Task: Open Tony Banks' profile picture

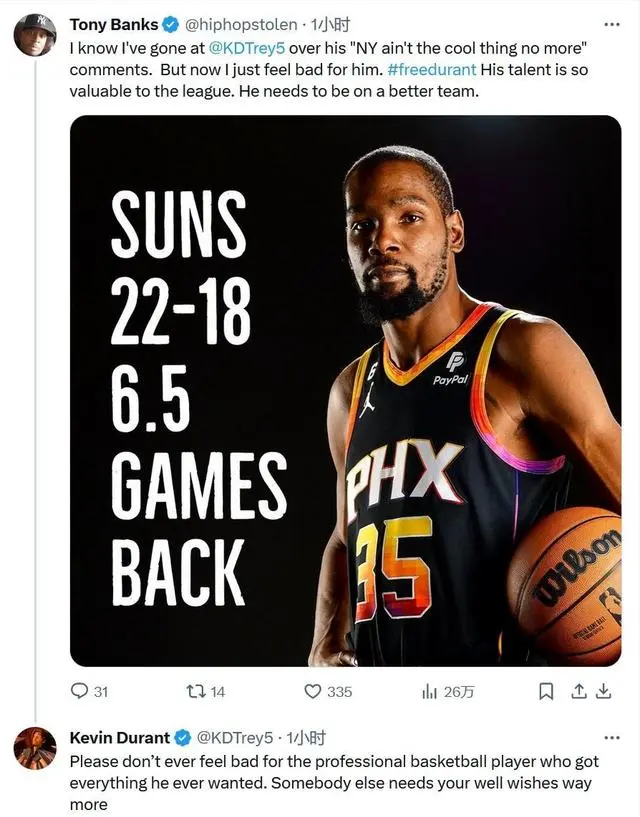Action: click(35, 34)
